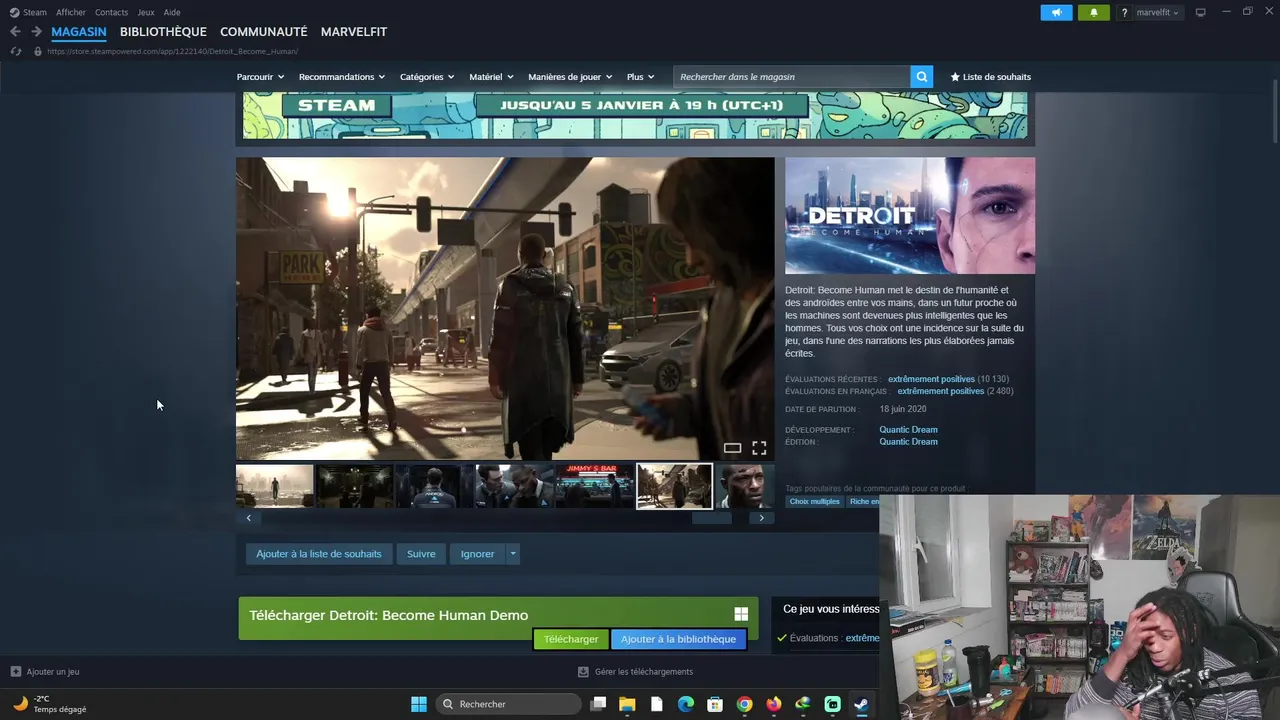The image size is (1280, 720).
Task: Click the Steam winter sale banner
Action: (635, 116)
